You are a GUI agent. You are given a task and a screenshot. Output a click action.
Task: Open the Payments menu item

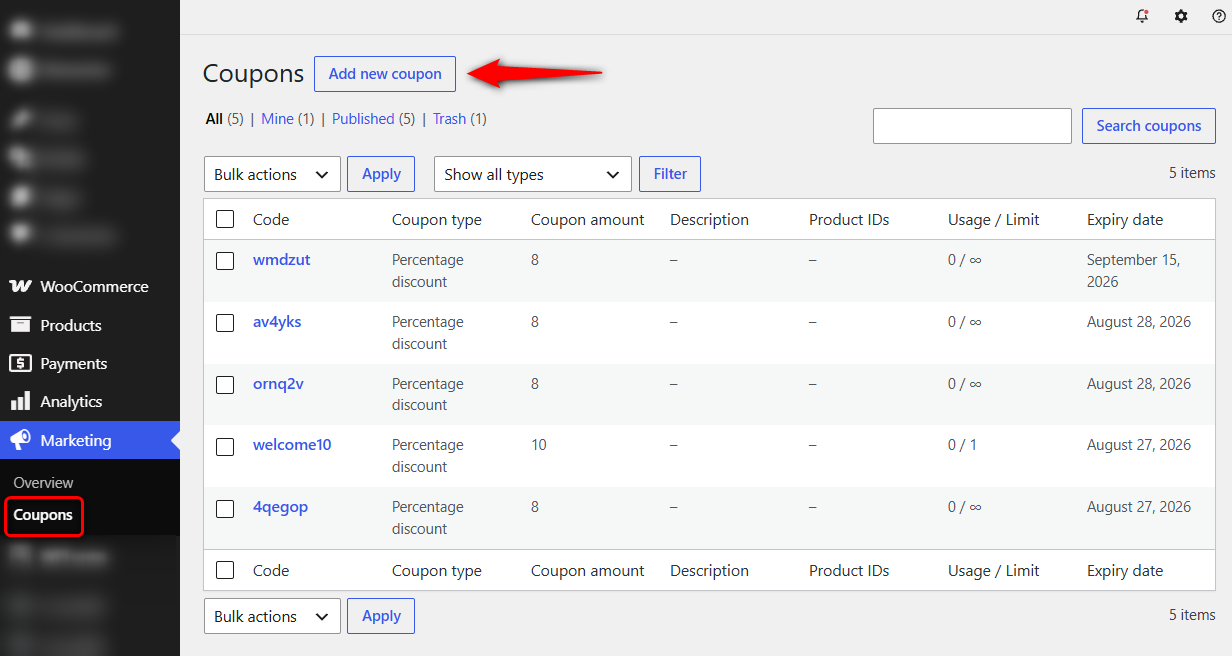coord(90,363)
